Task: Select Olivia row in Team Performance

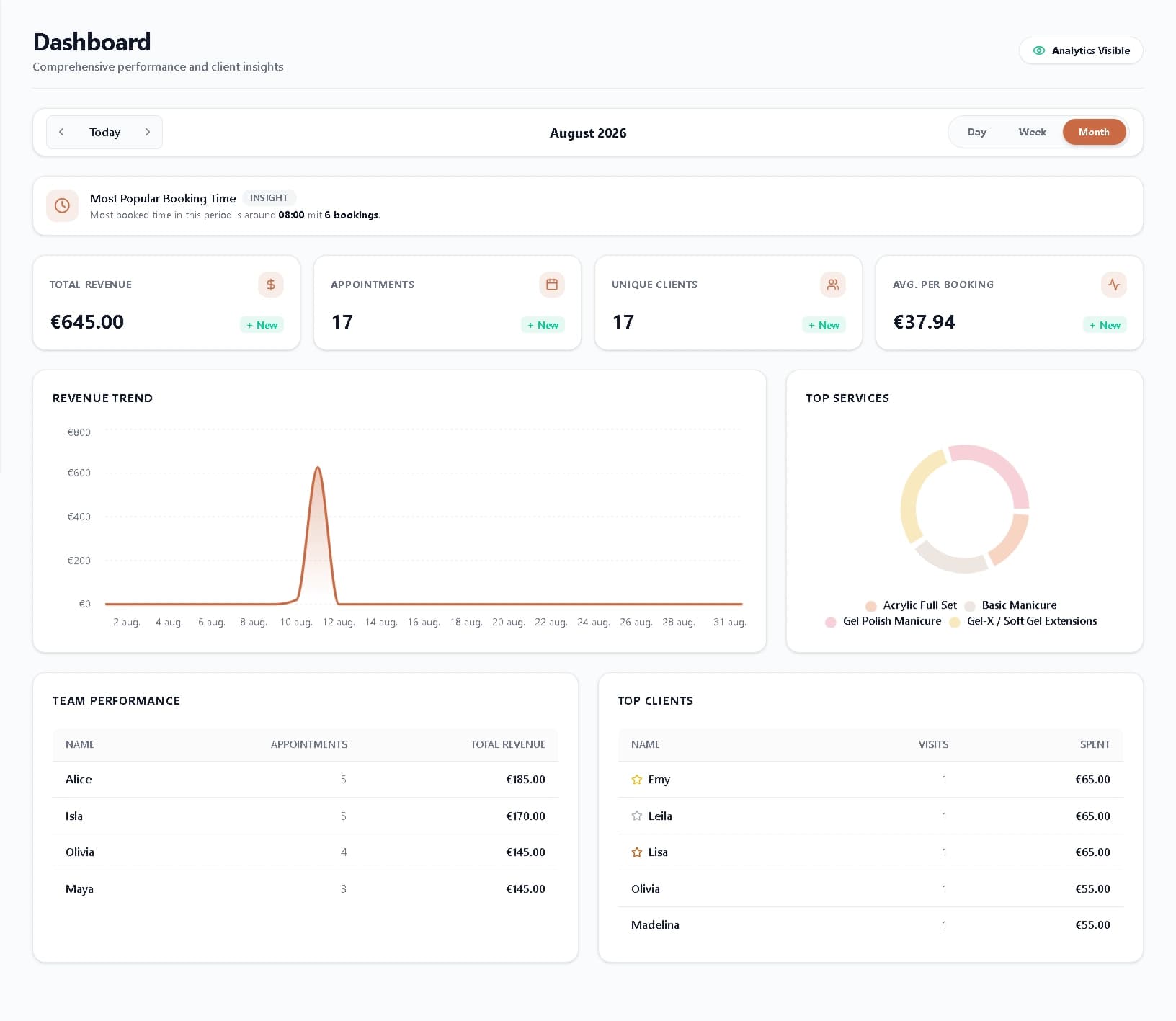Action: (x=306, y=852)
